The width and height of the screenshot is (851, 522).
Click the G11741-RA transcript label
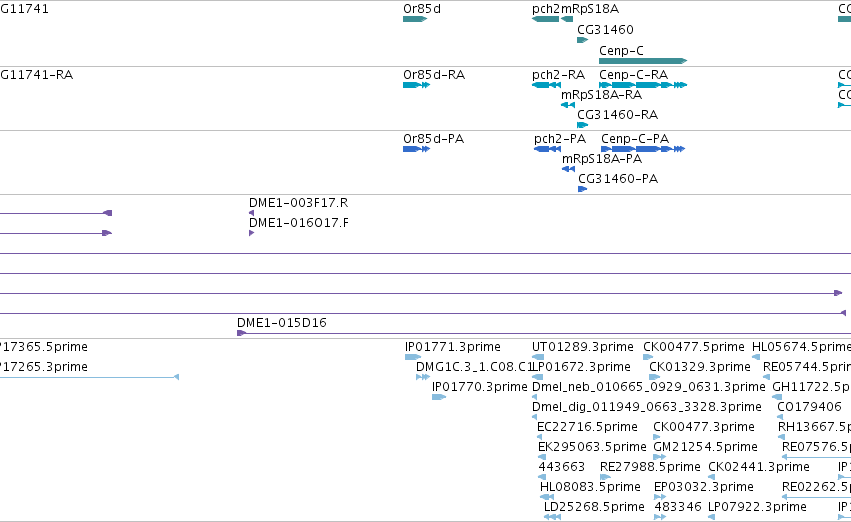click(x=36, y=75)
